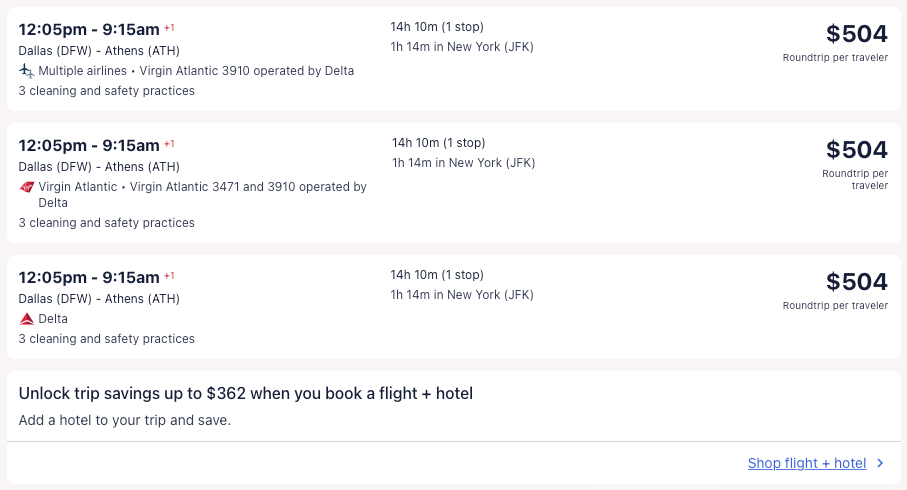Show cleaning and safety practices for Delta flight
Screen dimensions: 907x490
[106, 339]
